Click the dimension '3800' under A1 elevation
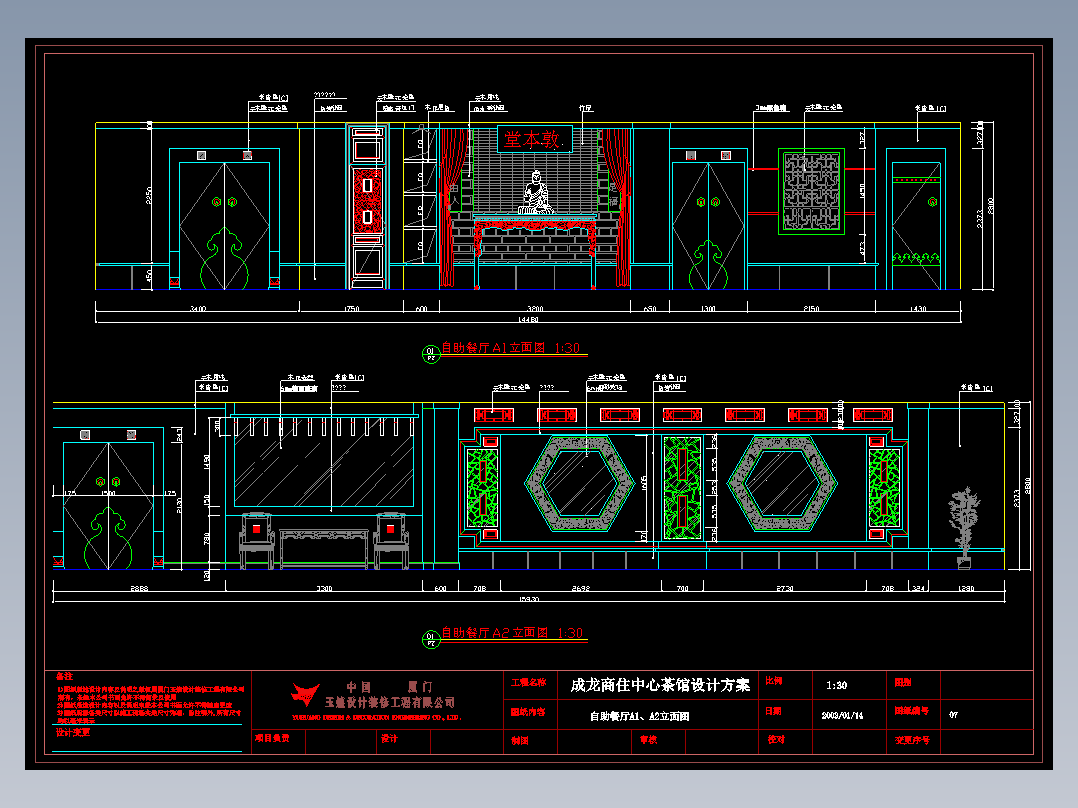Image resolution: width=1078 pixels, height=808 pixels. point(535,309)
